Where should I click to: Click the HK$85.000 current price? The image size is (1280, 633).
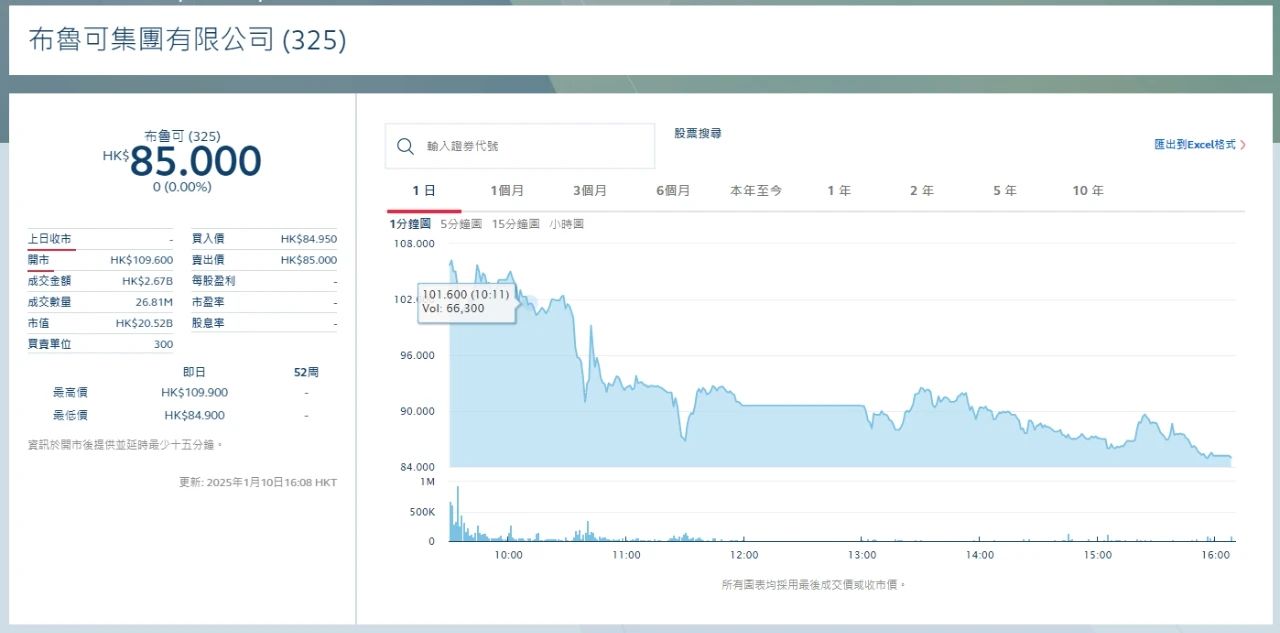182,161
